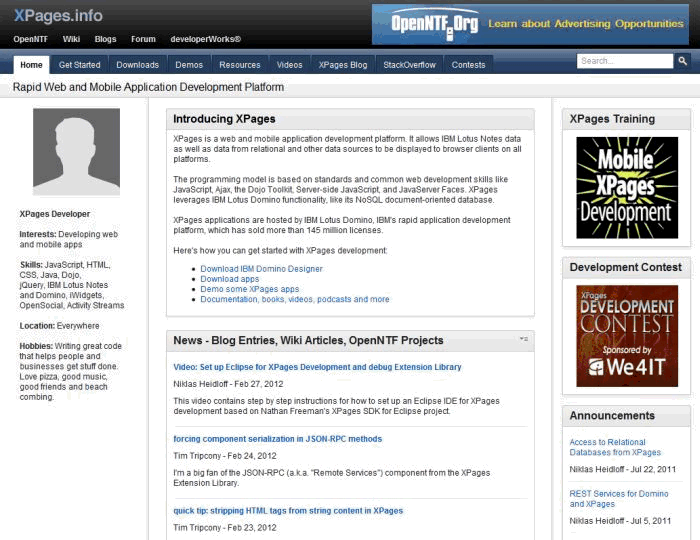This screenshot has height=540, width=700.
Task: Click Niklas Heidloff - Jul 5, 2011 byline
Action: 620,521
